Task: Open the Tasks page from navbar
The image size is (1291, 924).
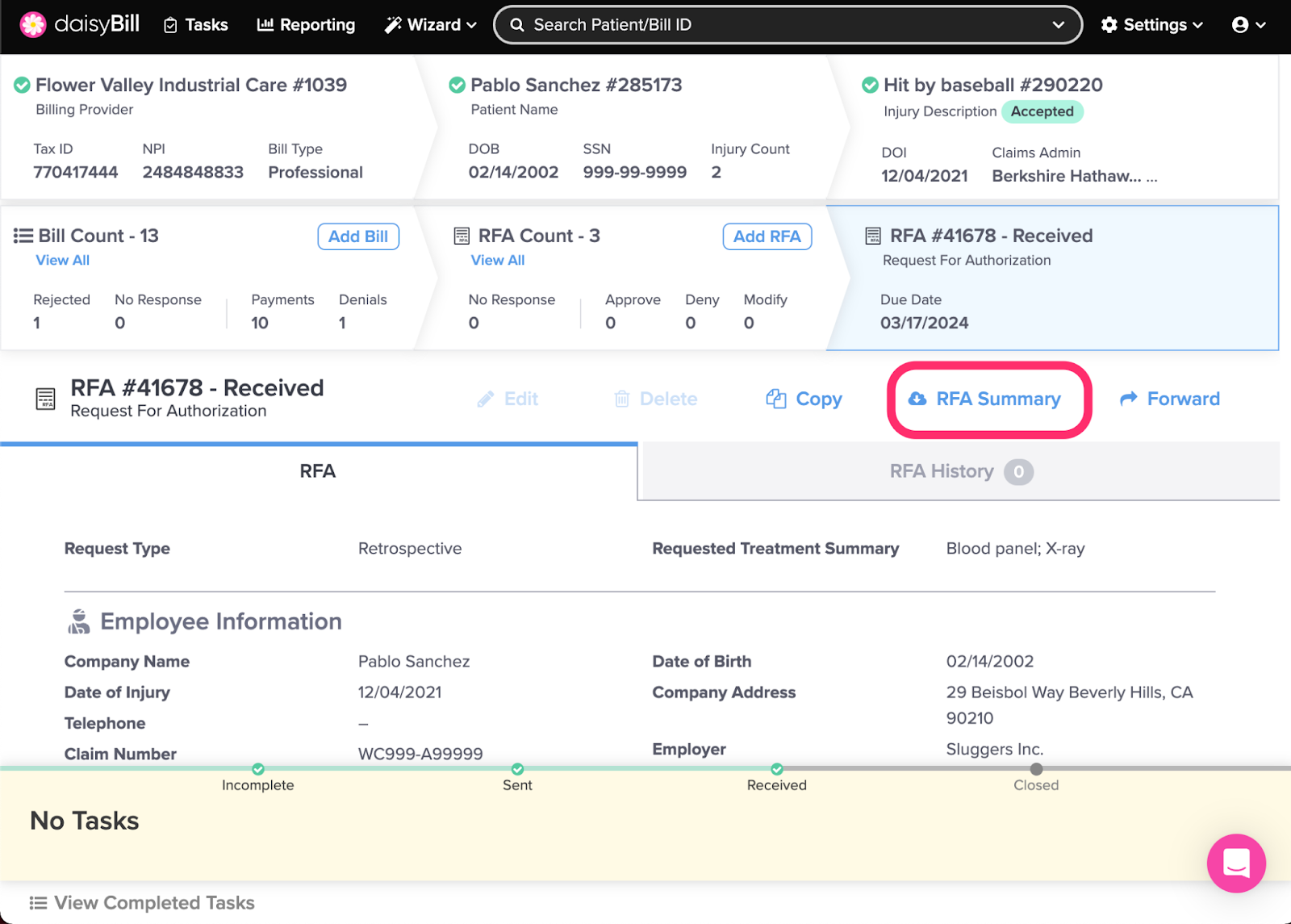Action: tap(196, 25)
